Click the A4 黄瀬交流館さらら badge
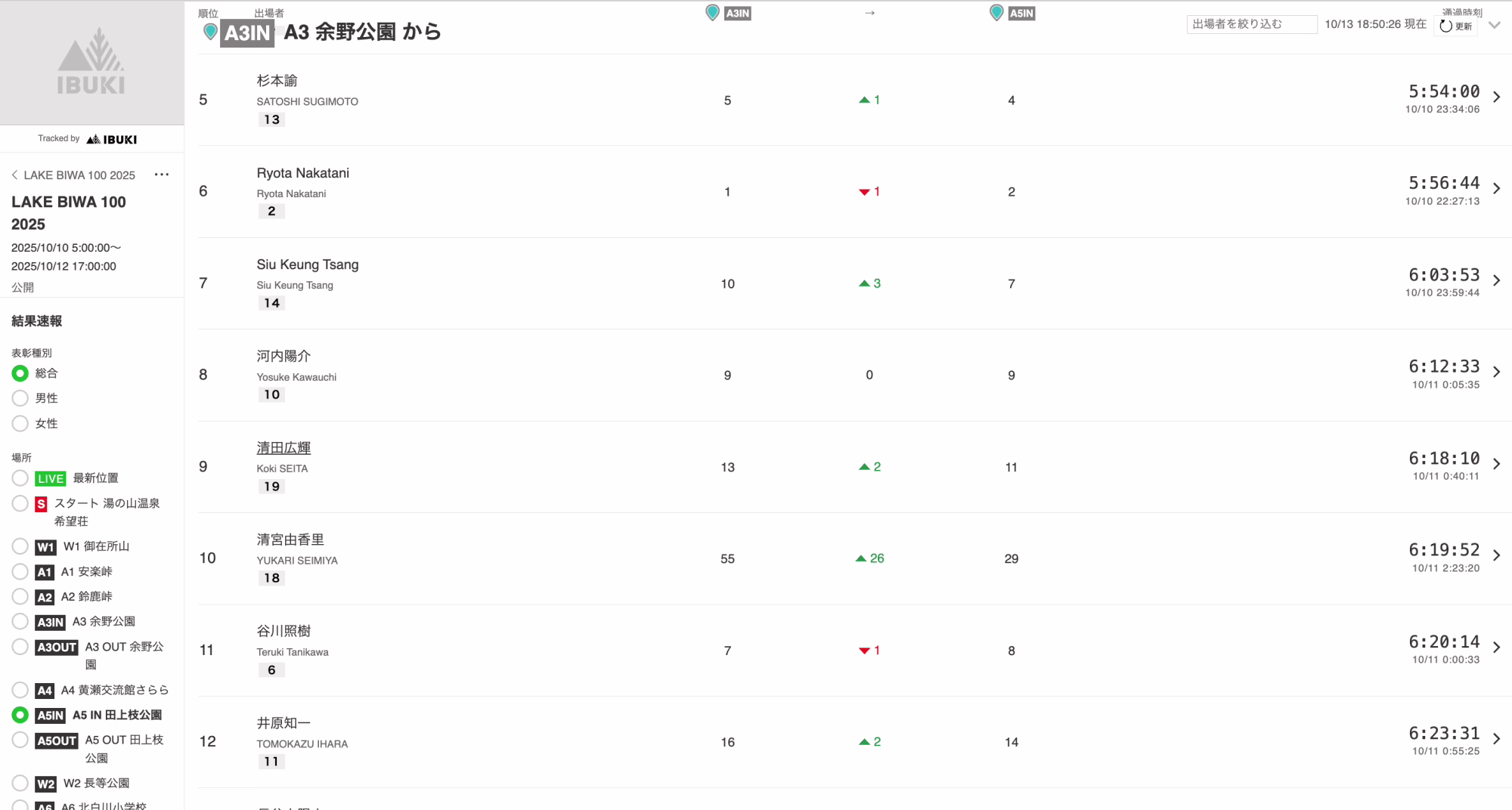The width and height of the screenshot is (1512, 810). coord(45,691)
